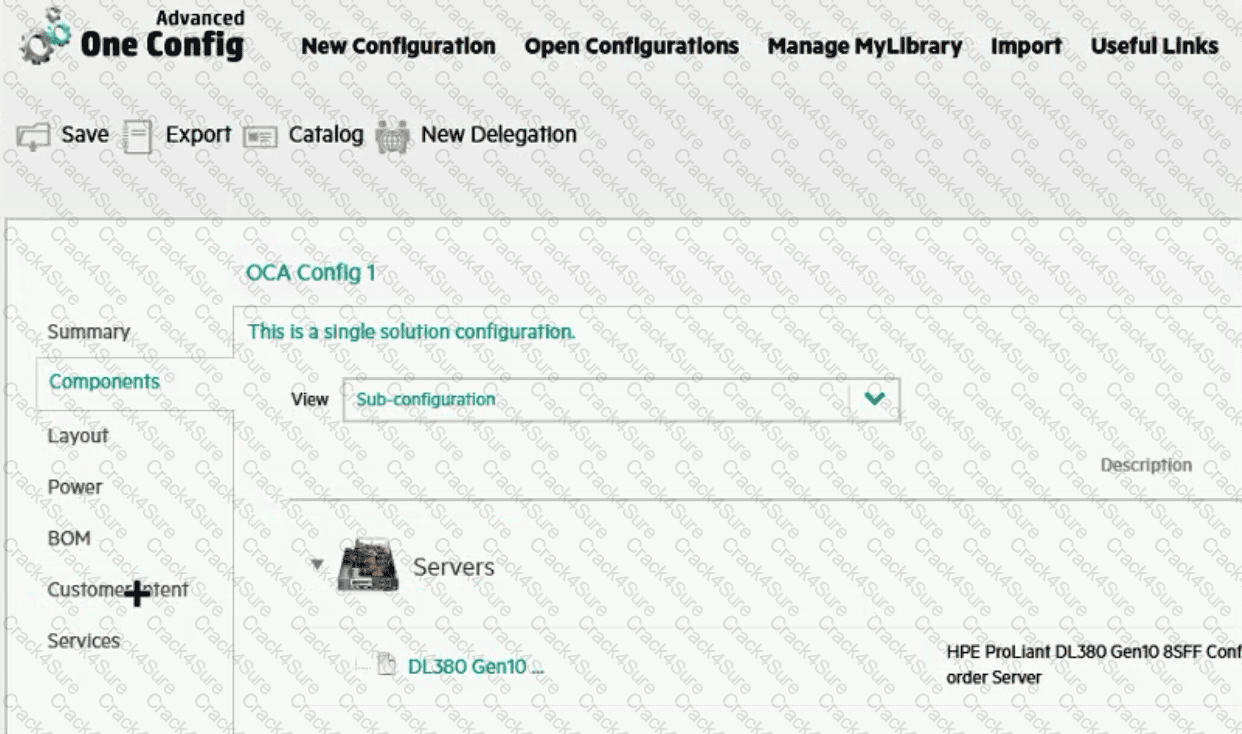Open the New Configuration menu
The width and height of the screenshot is (1242, 734).
coord(398,46)
